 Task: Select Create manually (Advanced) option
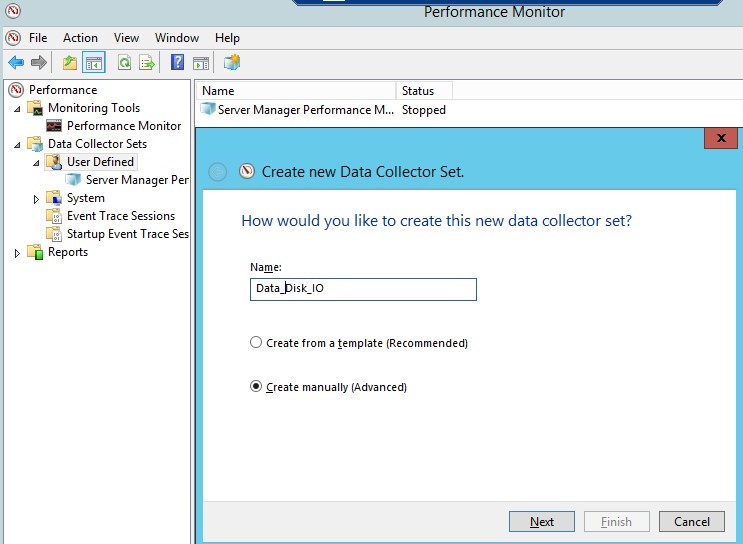click(256, 387)
